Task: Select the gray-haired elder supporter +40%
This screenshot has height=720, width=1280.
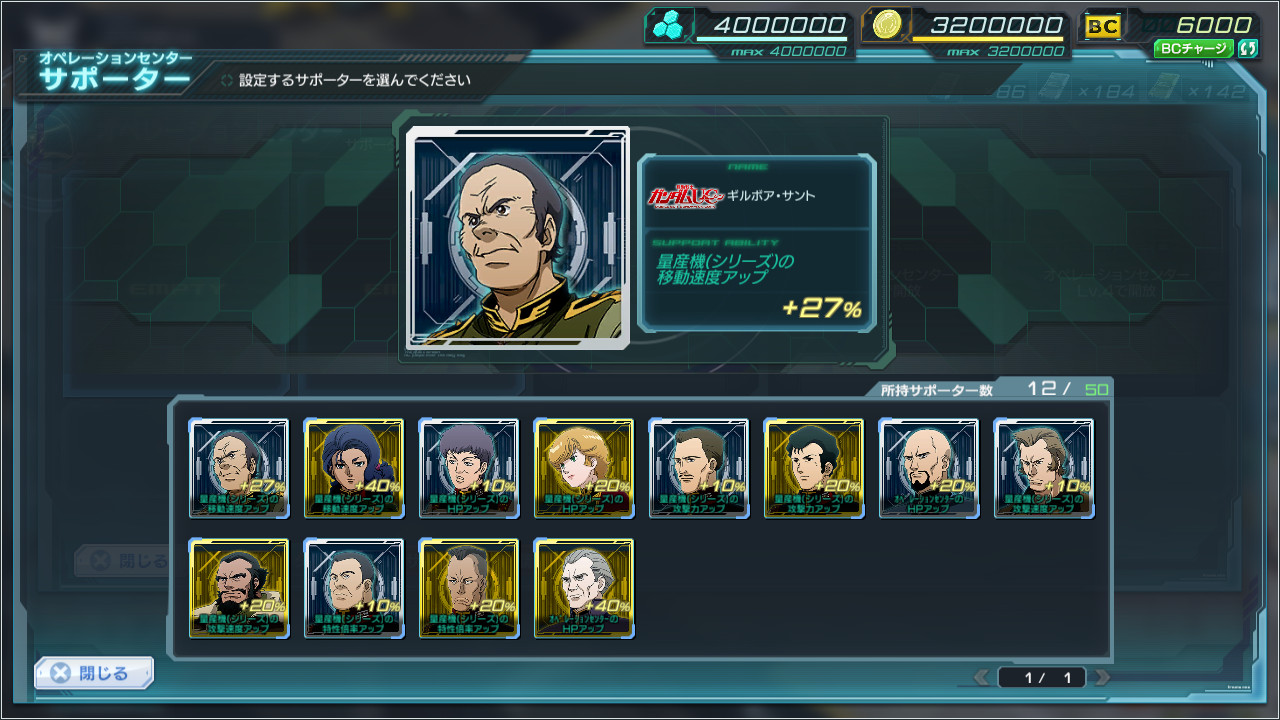Action: (584, 588)
